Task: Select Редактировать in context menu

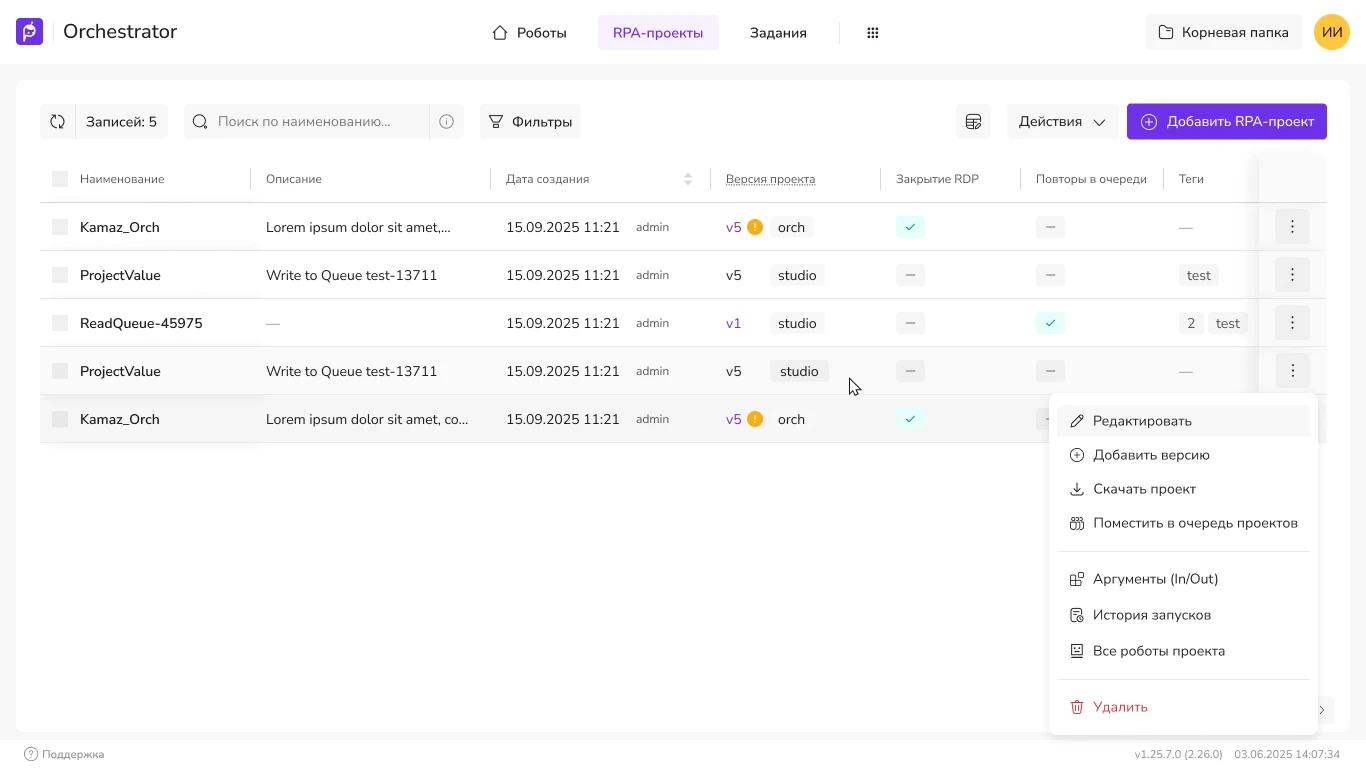Action: coord(1183,421)
